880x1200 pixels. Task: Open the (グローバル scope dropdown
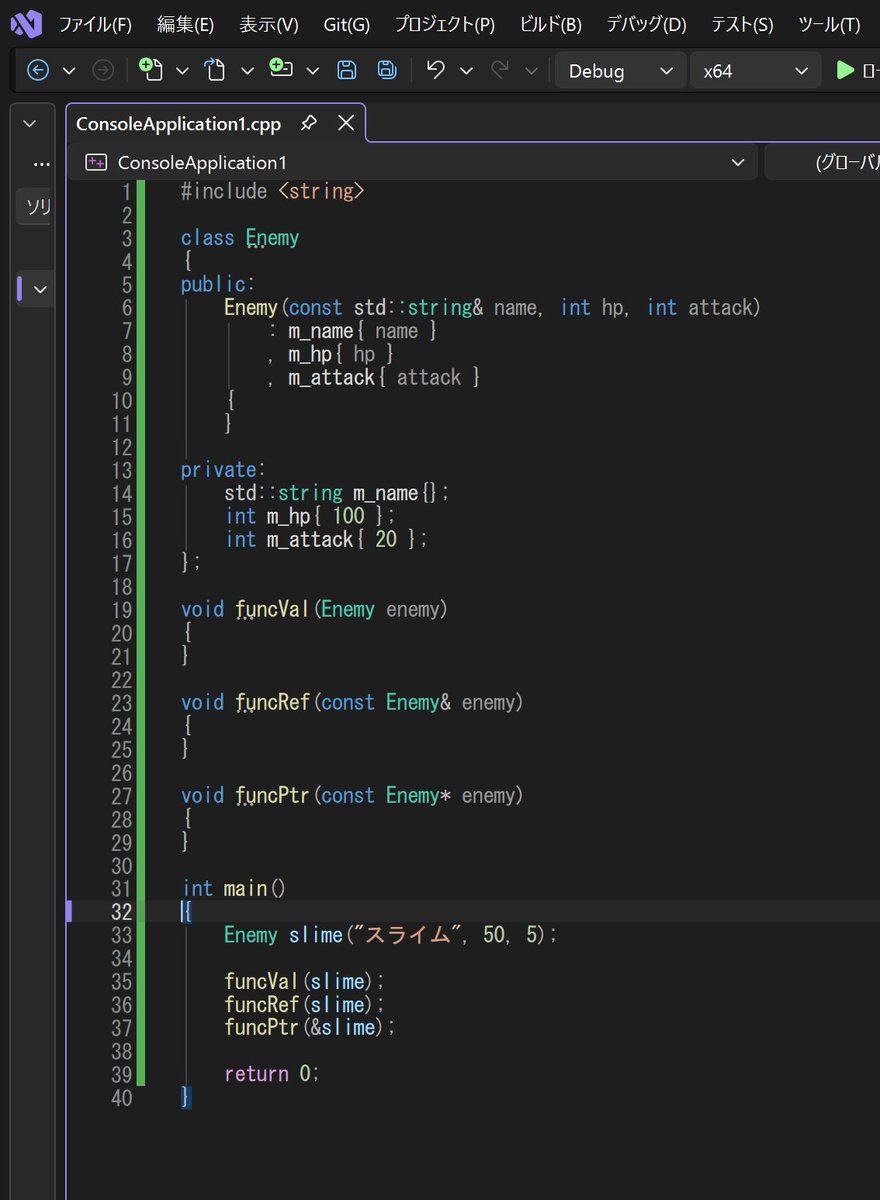tap(823, 162)
